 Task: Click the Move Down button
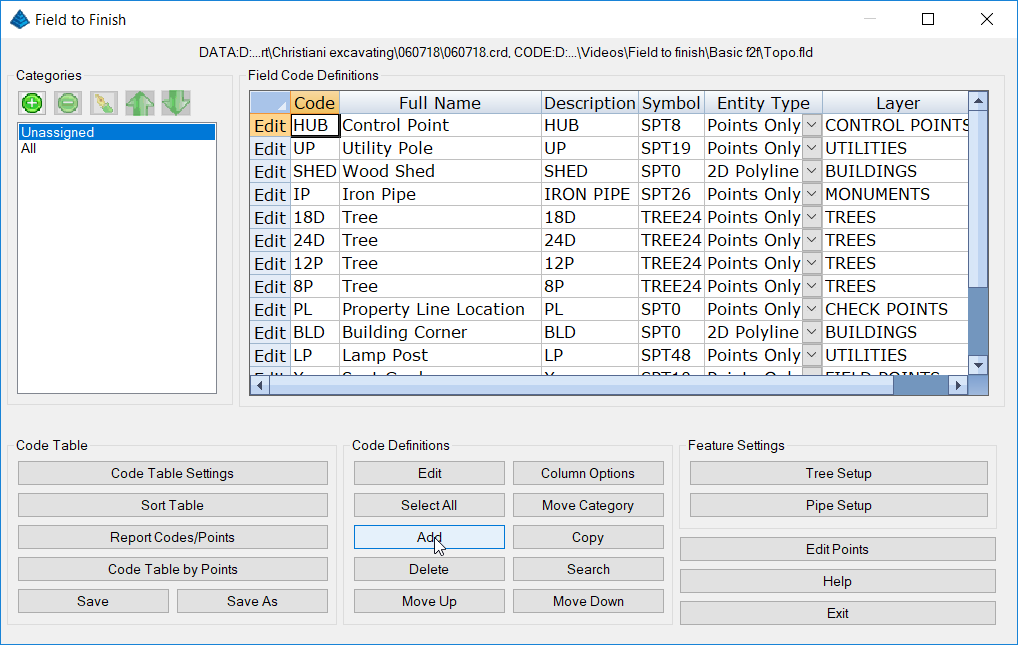tap(588, 601)
